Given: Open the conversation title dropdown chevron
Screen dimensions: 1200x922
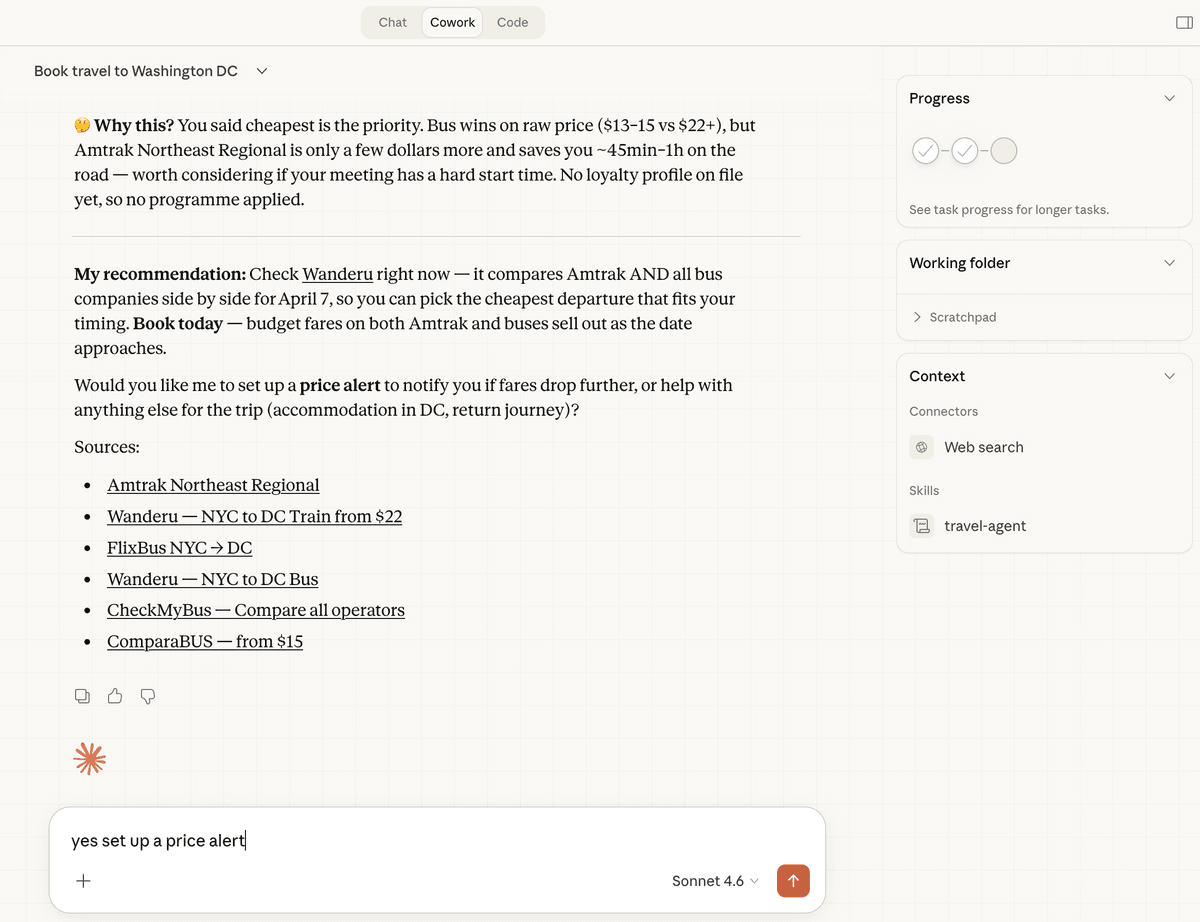Looking at the screenshot, I should pyautogui.click(x=262, y=71).
